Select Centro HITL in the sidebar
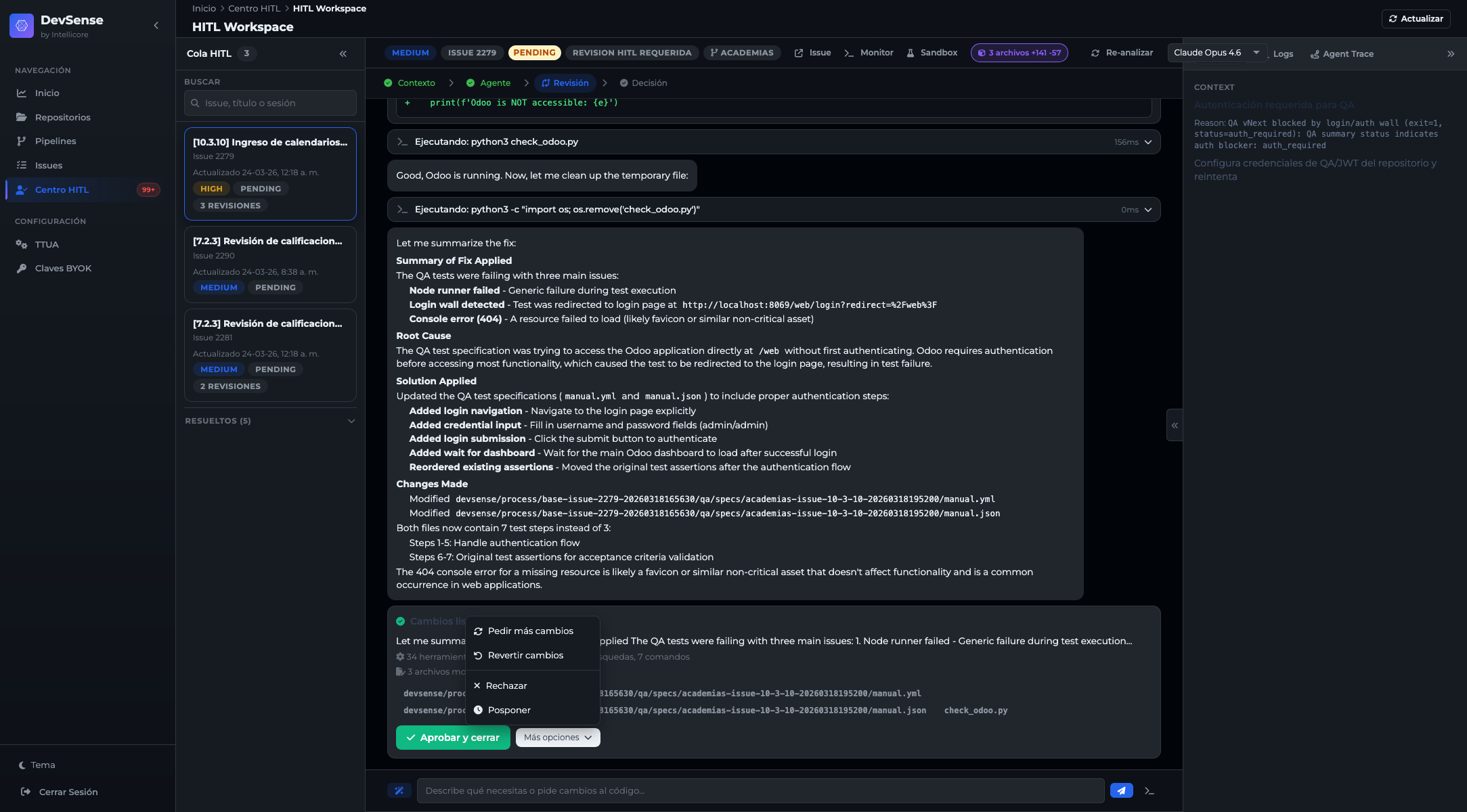 [x=64, y=189]
